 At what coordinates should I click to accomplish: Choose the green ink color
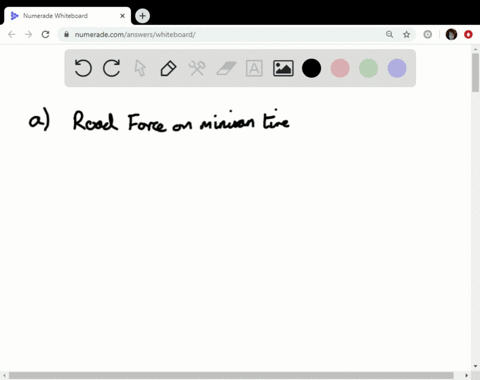pos(368,68)
